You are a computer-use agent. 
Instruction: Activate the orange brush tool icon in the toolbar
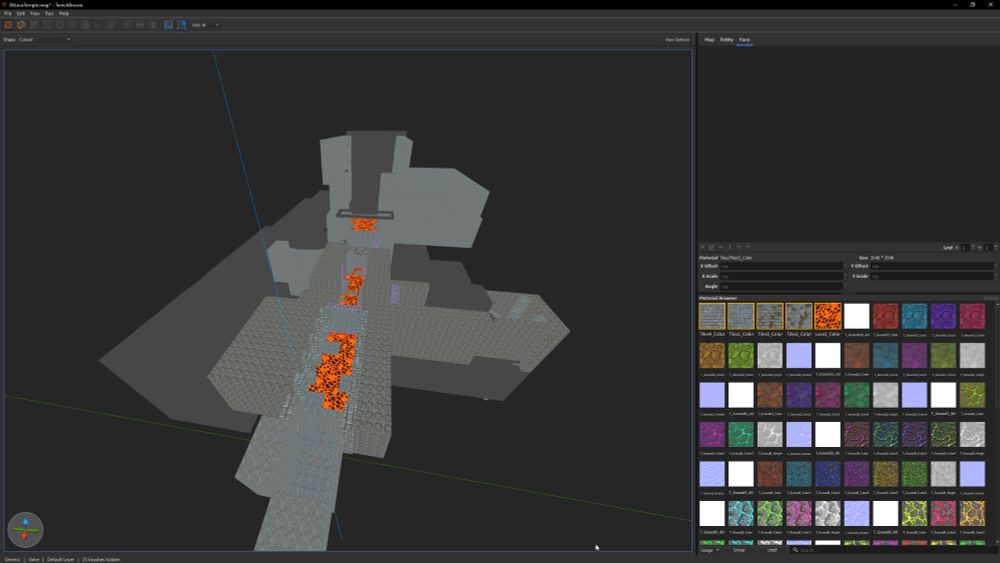[21, 25]
